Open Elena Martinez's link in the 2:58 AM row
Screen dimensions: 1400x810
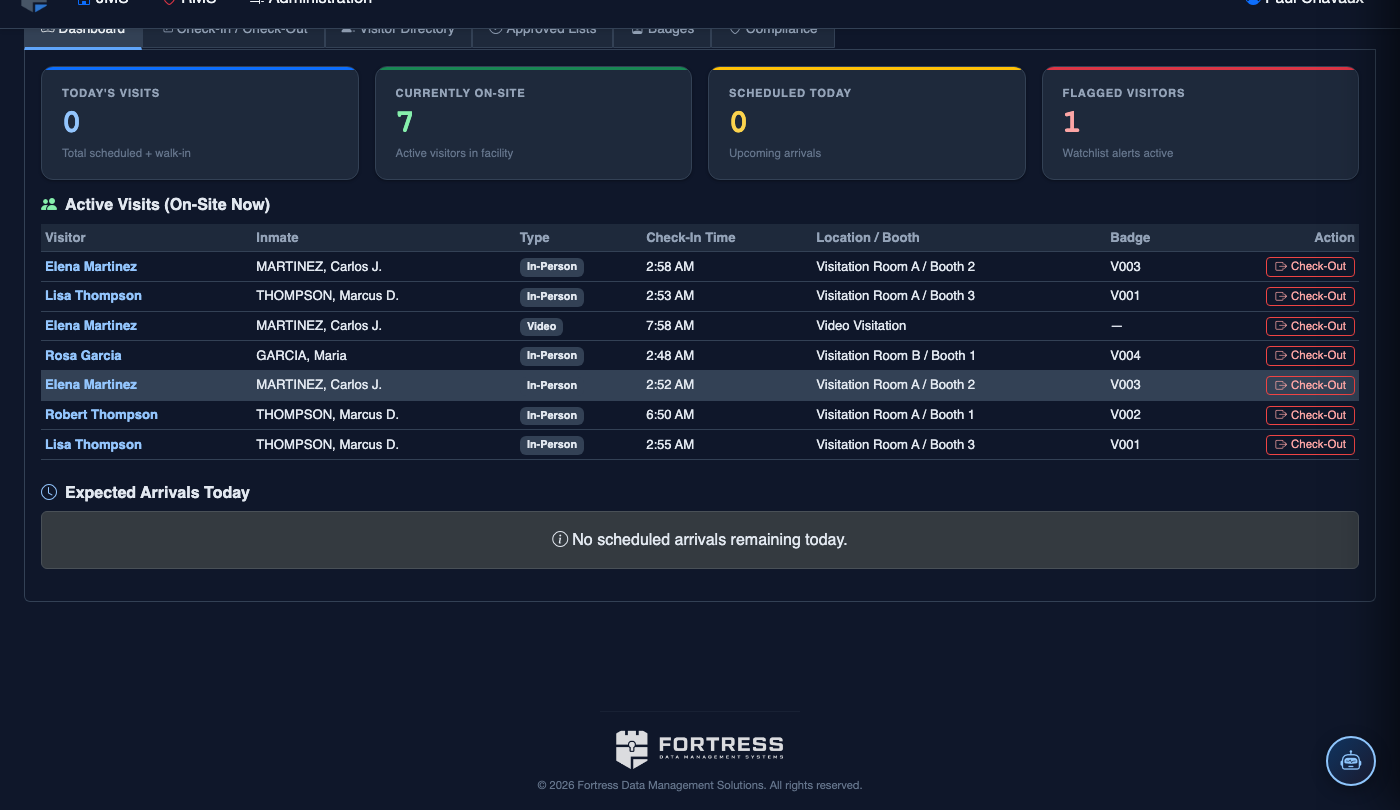(91, 266)
